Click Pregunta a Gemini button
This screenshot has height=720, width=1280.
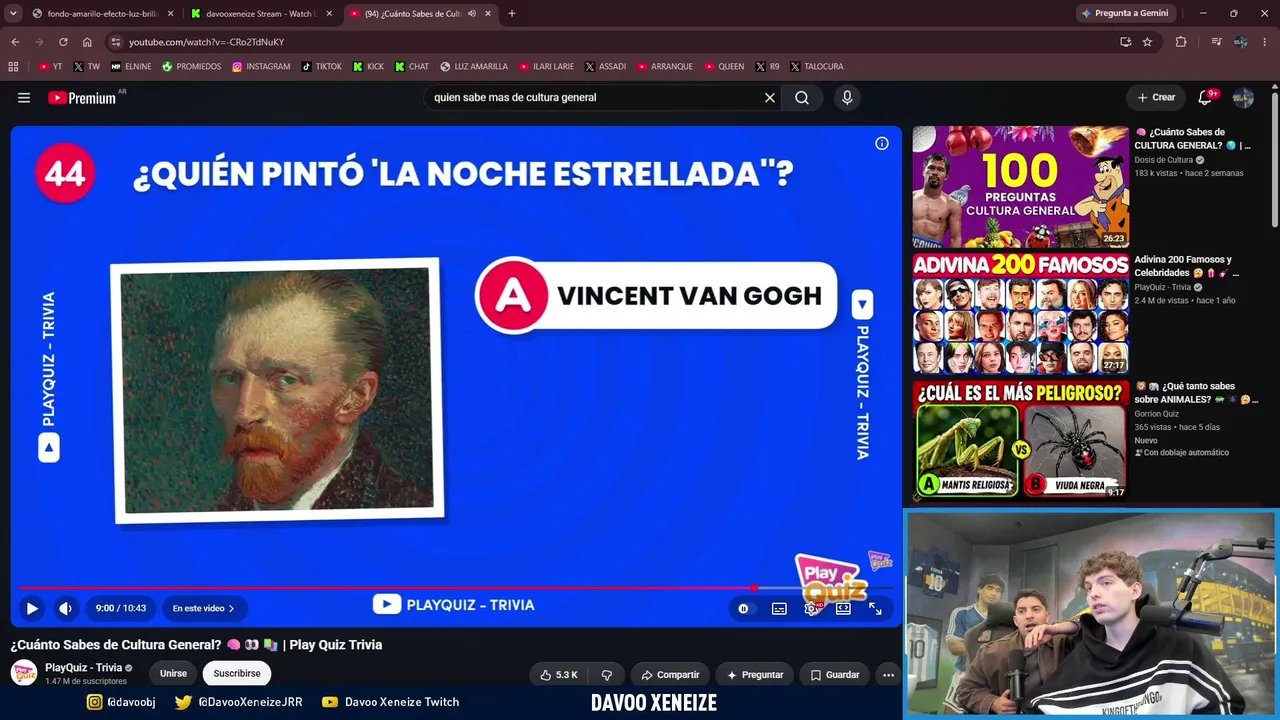1124,14
